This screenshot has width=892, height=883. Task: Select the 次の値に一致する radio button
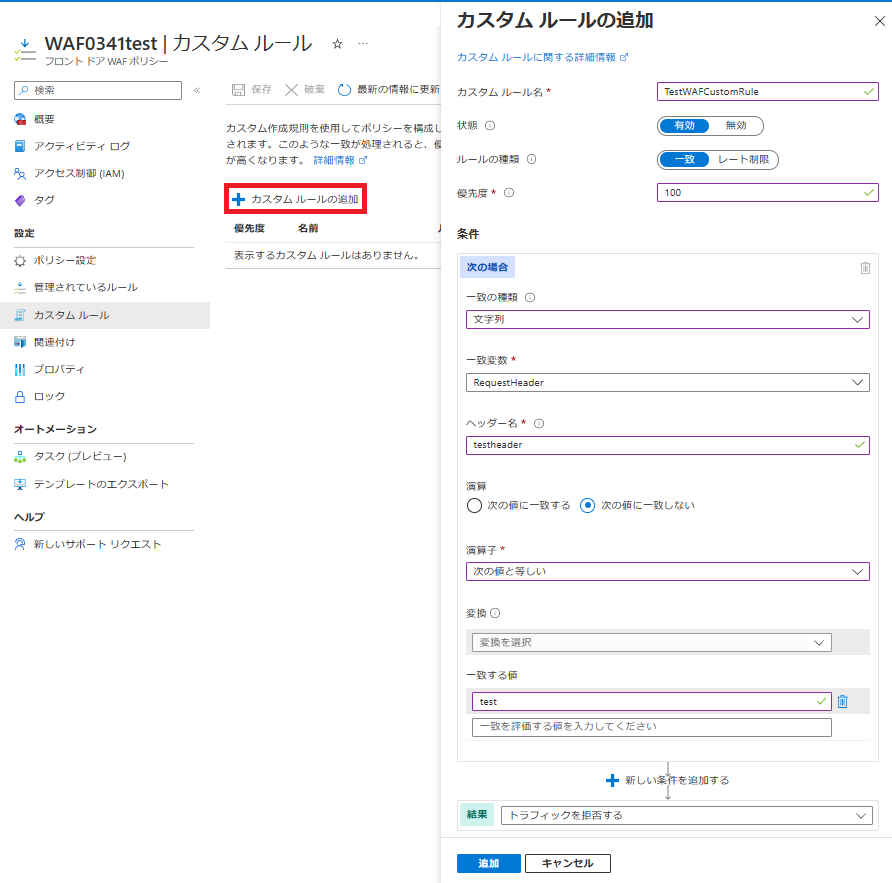tap(474, 505)
